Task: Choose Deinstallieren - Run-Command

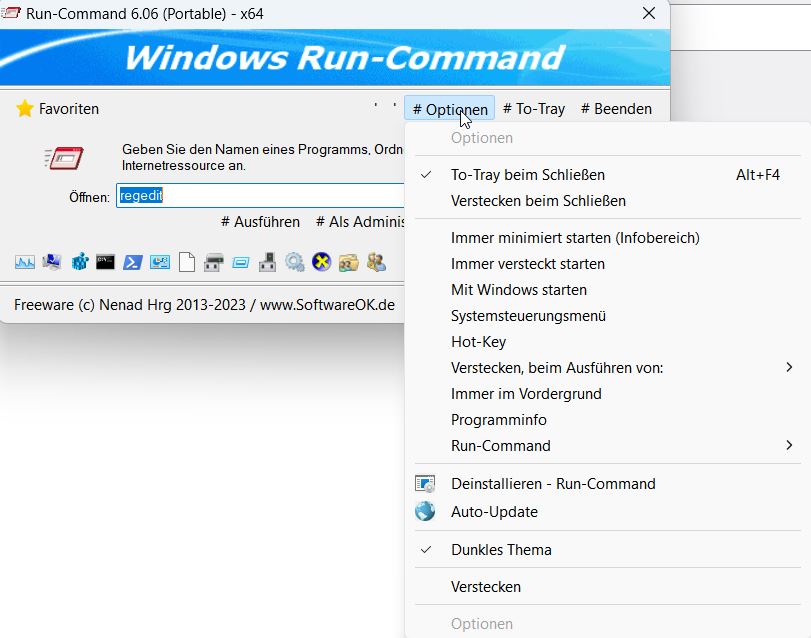Action: coord(607,484)
